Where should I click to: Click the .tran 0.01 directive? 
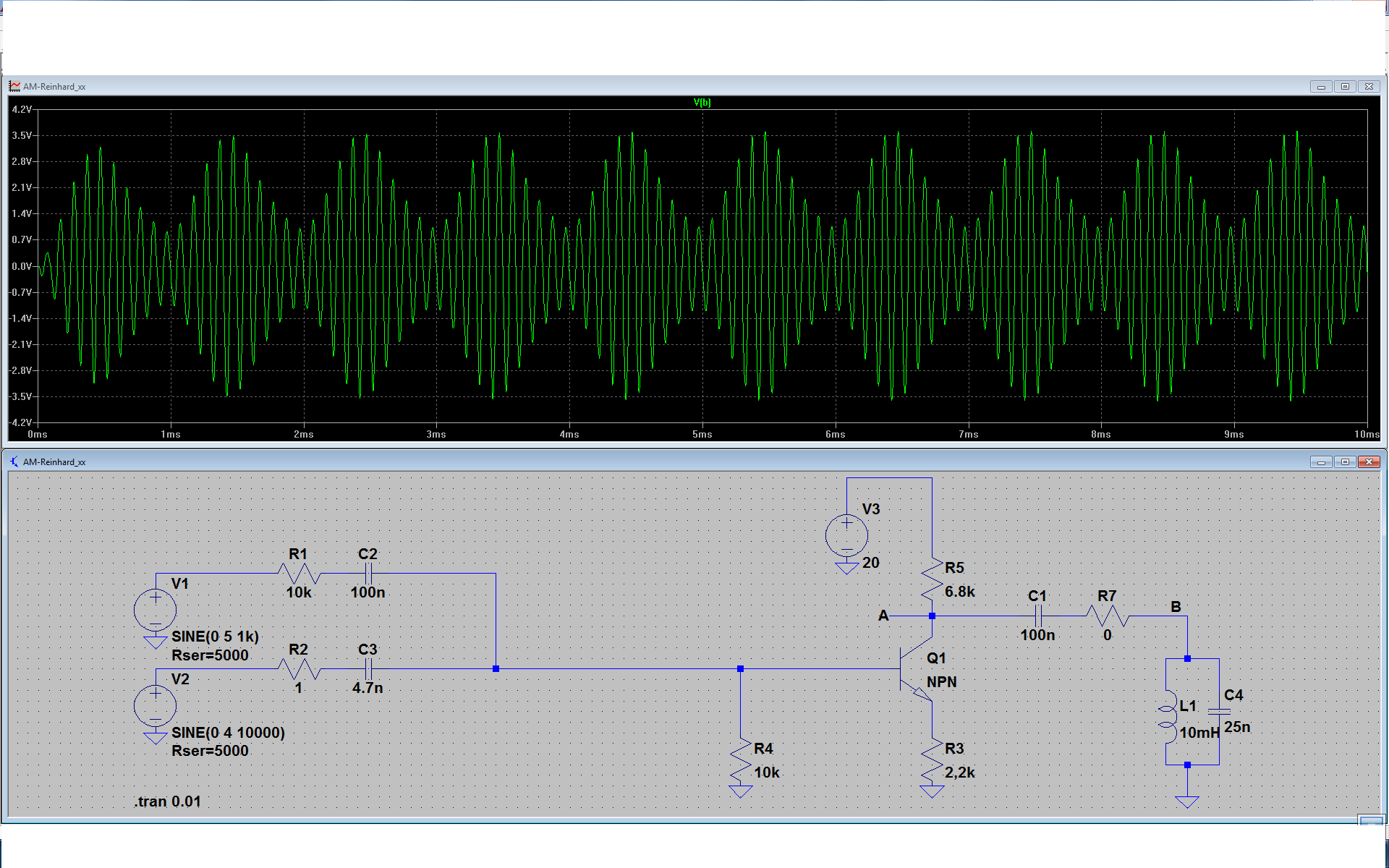coord(167,801)
